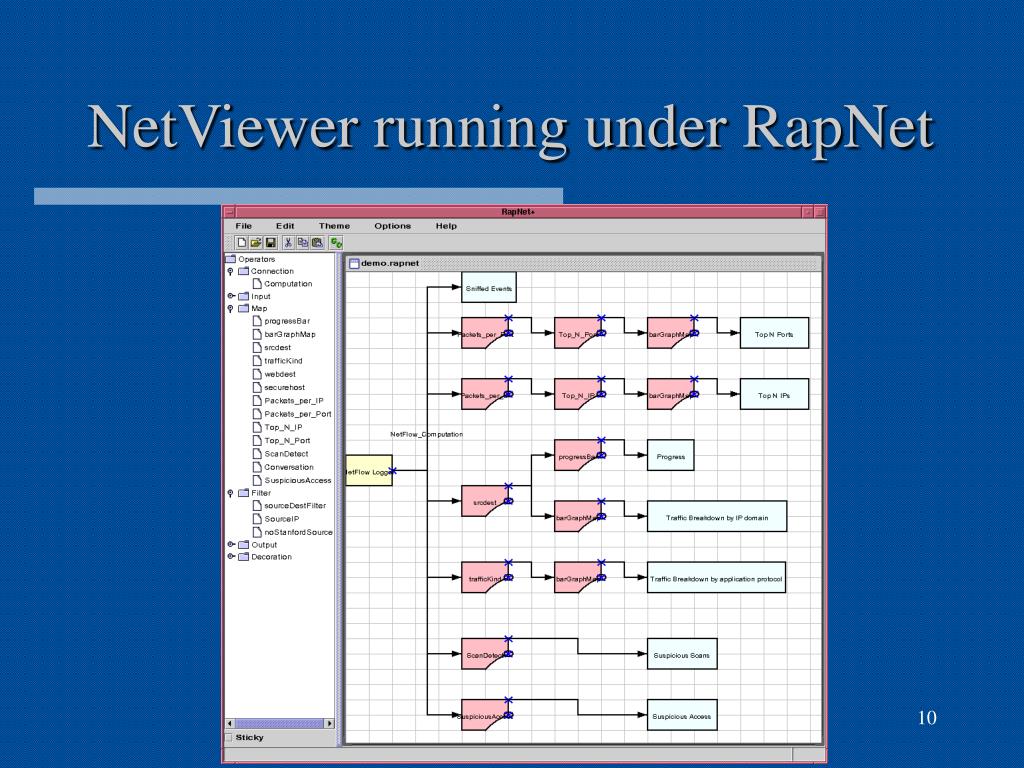Collapse the Filter folder node
This screenshot has width=1024, height=768.
230,493
